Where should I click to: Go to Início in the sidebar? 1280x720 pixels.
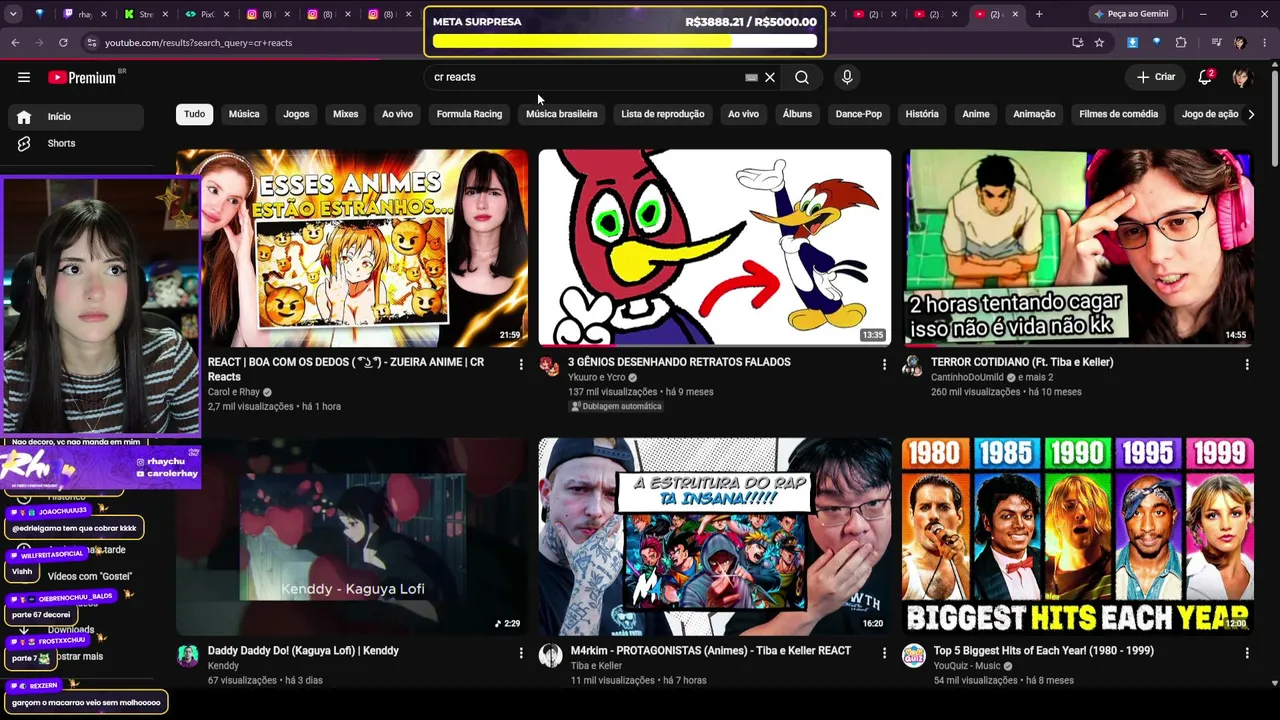(x=77, y=117)
